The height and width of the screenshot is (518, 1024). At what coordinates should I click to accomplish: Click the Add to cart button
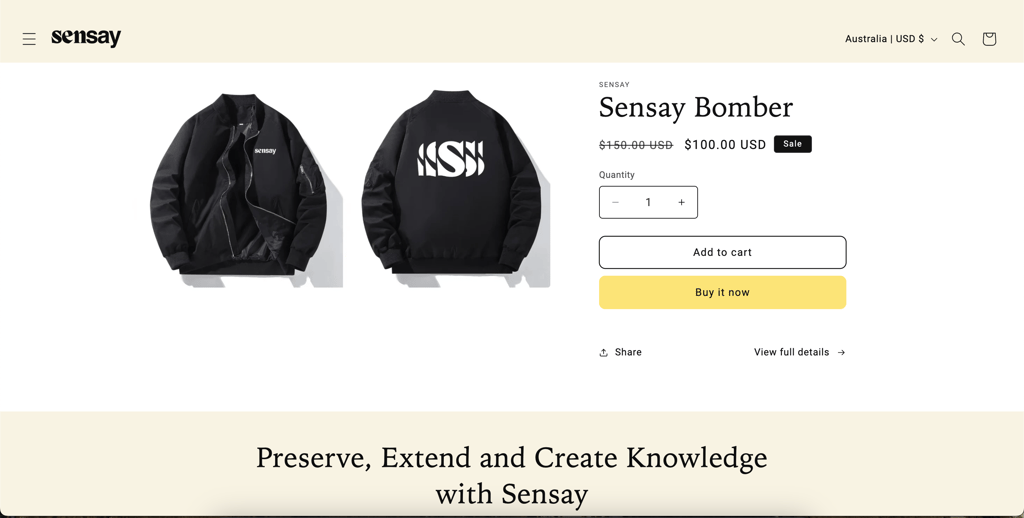coord(722,252)
